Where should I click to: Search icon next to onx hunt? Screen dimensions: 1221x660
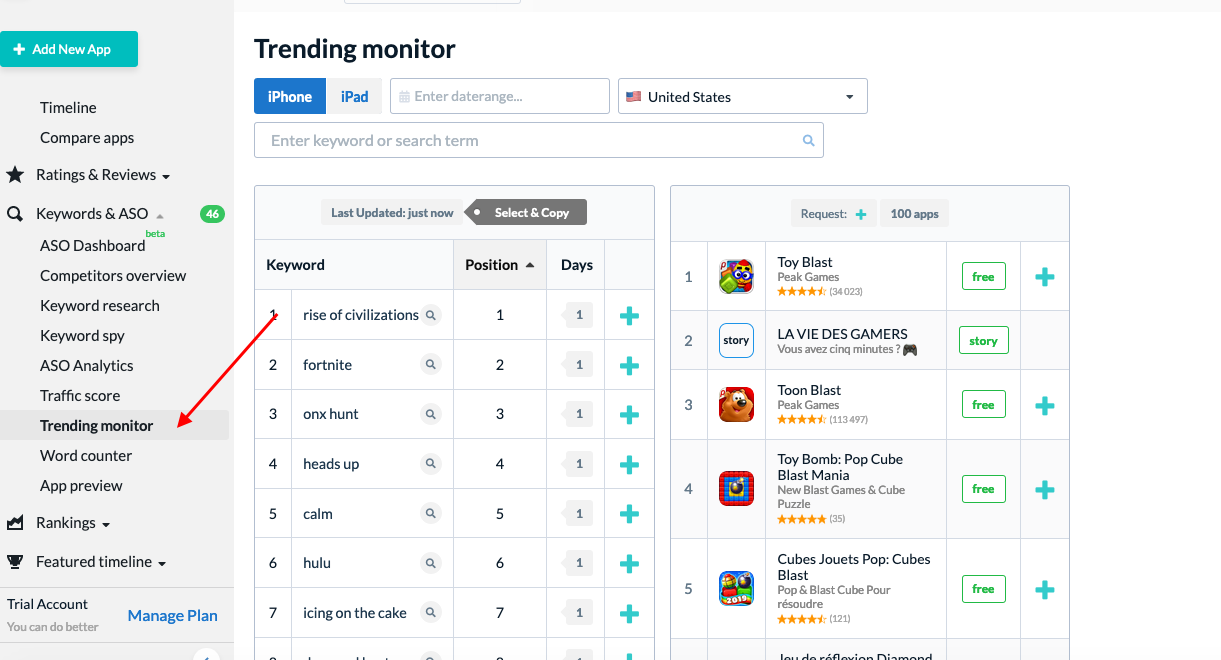pos(431,414)
